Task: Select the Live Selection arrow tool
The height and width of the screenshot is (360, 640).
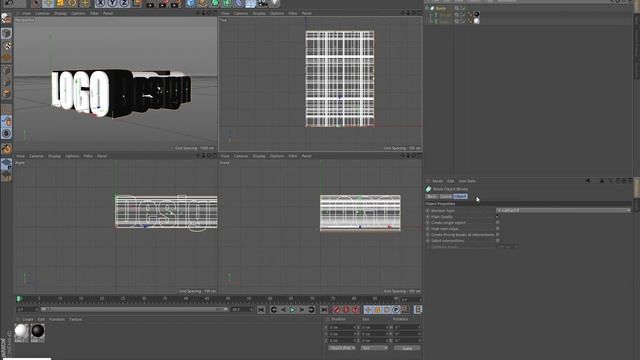Action: tap(36, 3)
